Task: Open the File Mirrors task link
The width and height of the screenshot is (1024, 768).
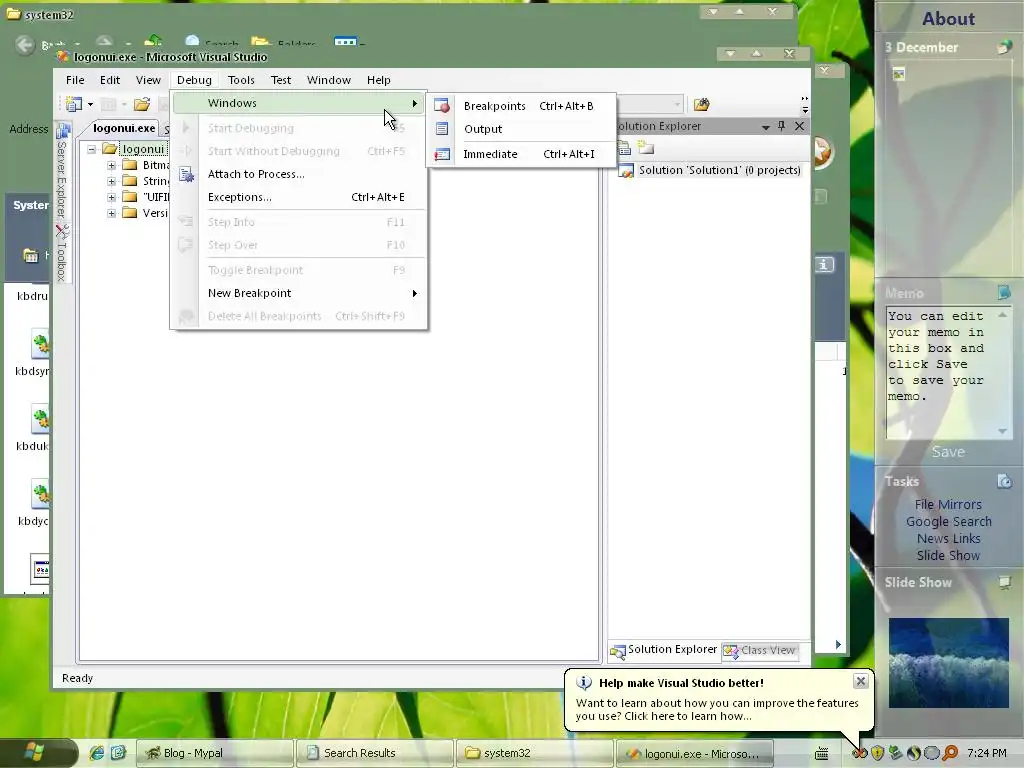Action: [948, 504]
